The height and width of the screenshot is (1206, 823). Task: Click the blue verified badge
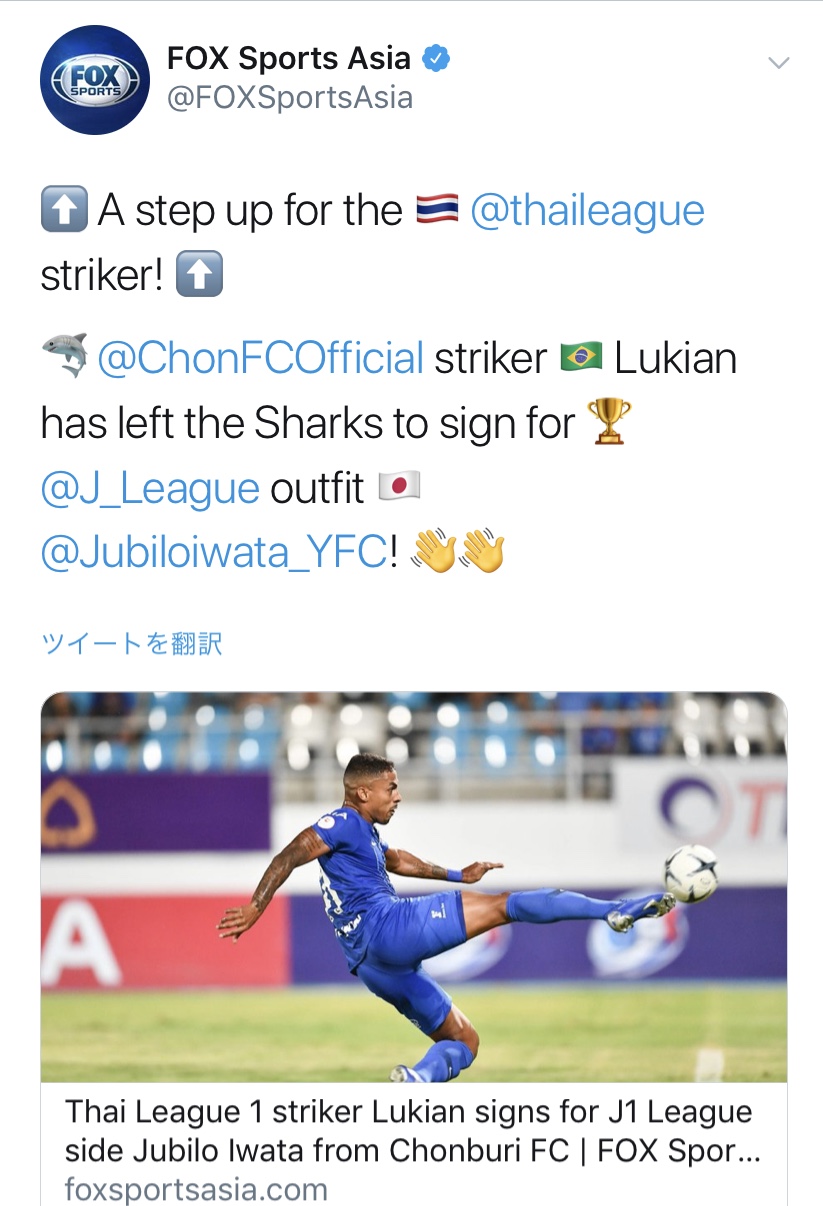click(435, 59)
